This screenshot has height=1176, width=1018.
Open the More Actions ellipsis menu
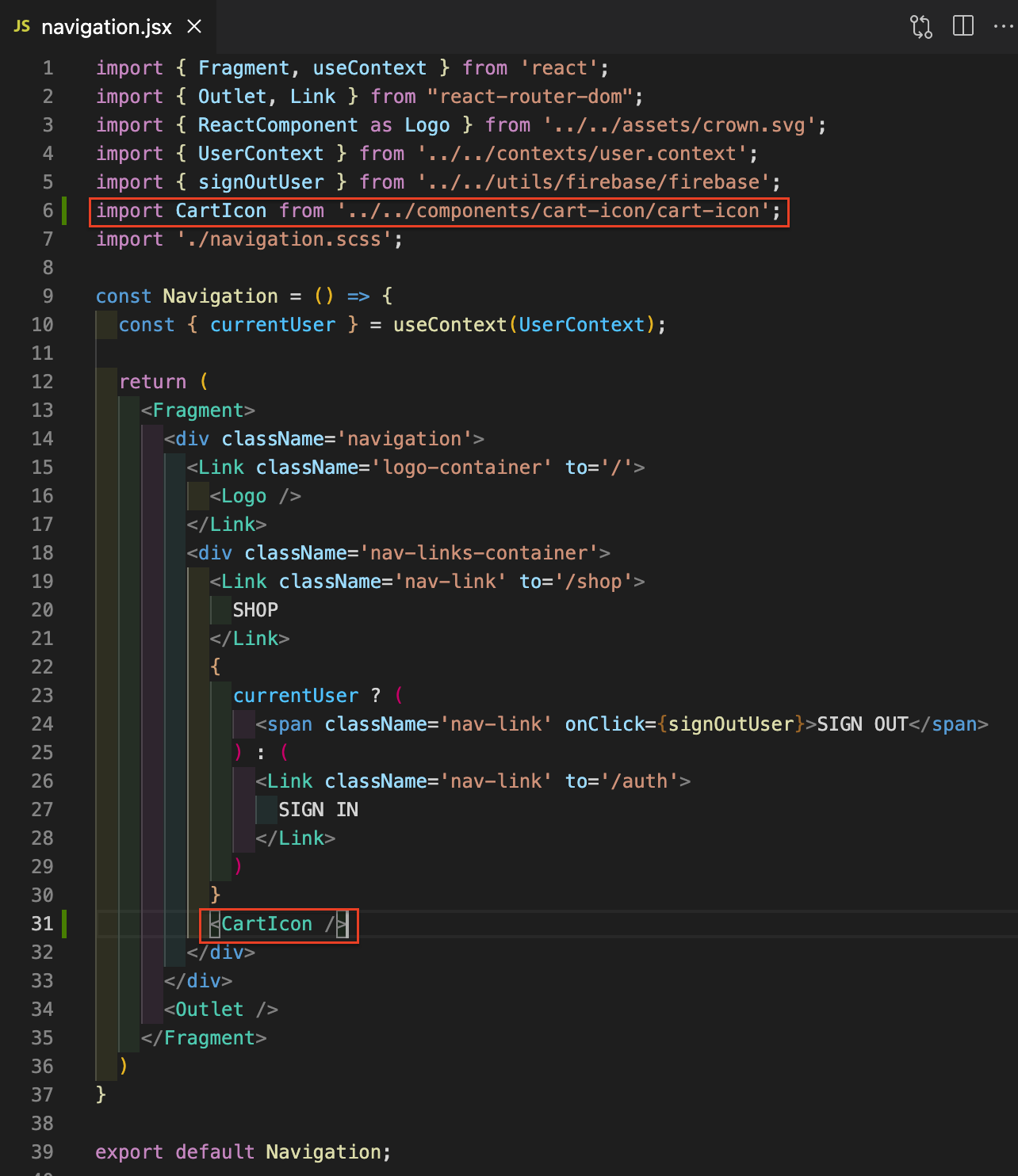pyautogui.click(x=1004, y=26)
